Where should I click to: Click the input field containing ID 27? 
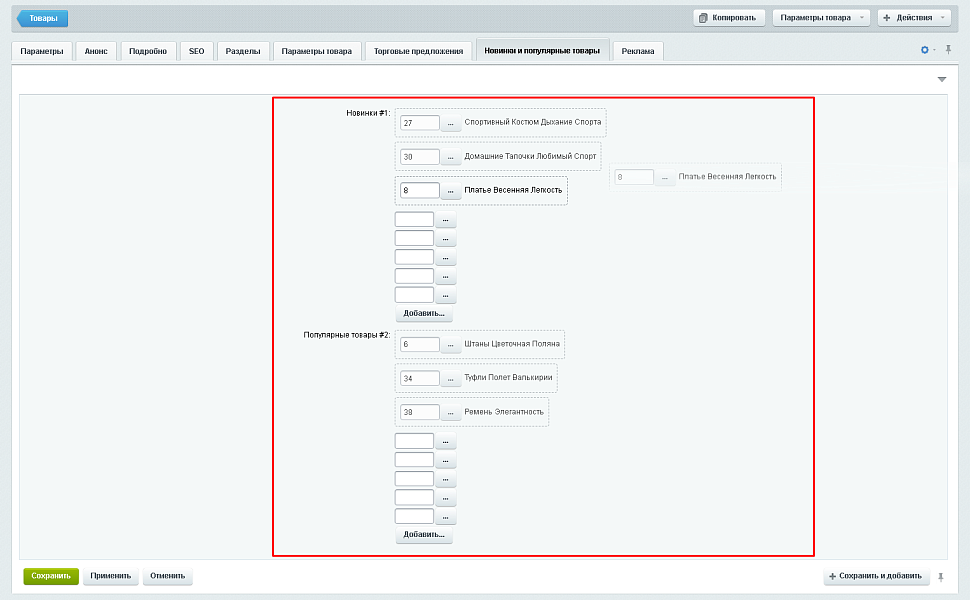(420, 123)
